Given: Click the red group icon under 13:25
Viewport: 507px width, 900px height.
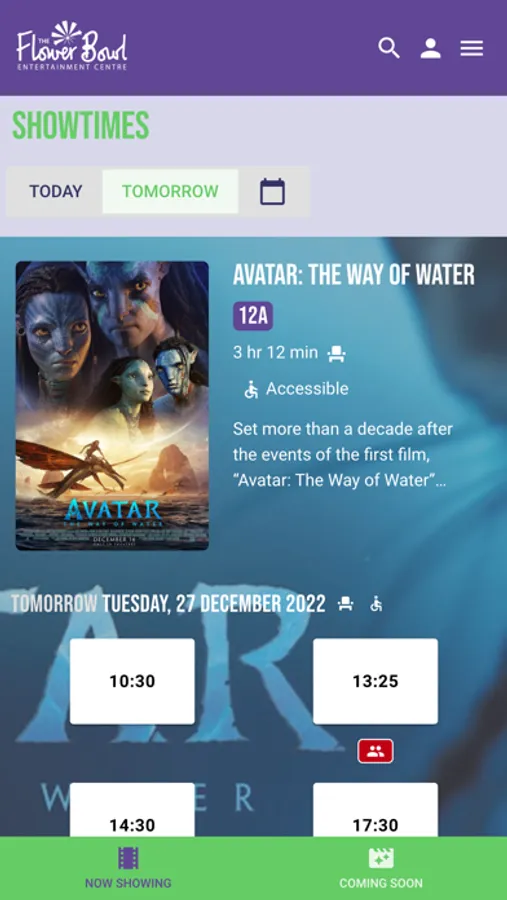Looking at the screenshot, I should 376,751.
